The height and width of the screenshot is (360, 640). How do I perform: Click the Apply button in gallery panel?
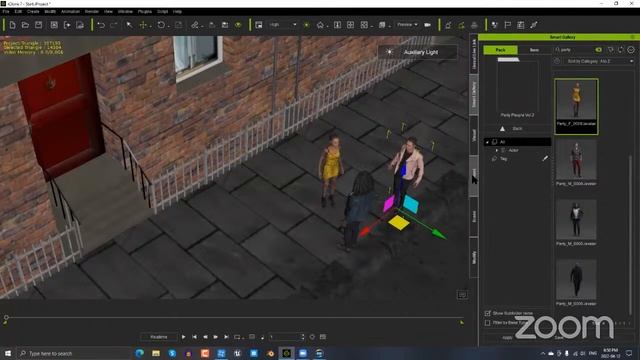(507, 338)
